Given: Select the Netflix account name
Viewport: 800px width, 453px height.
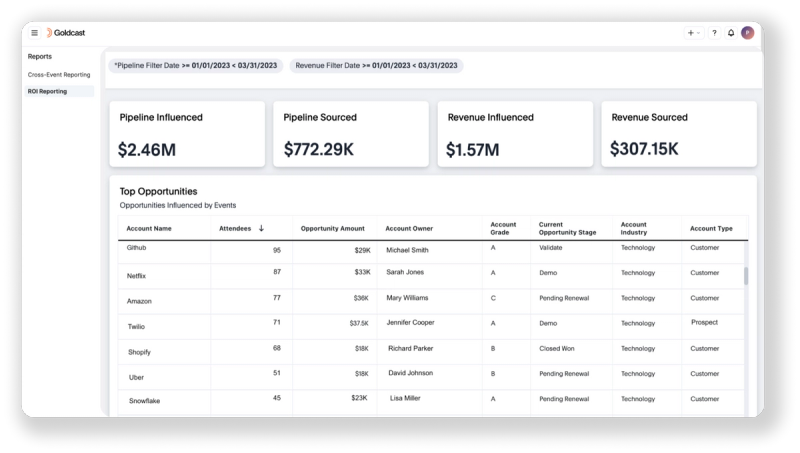Looking at the screenshot, I should 136,276.
